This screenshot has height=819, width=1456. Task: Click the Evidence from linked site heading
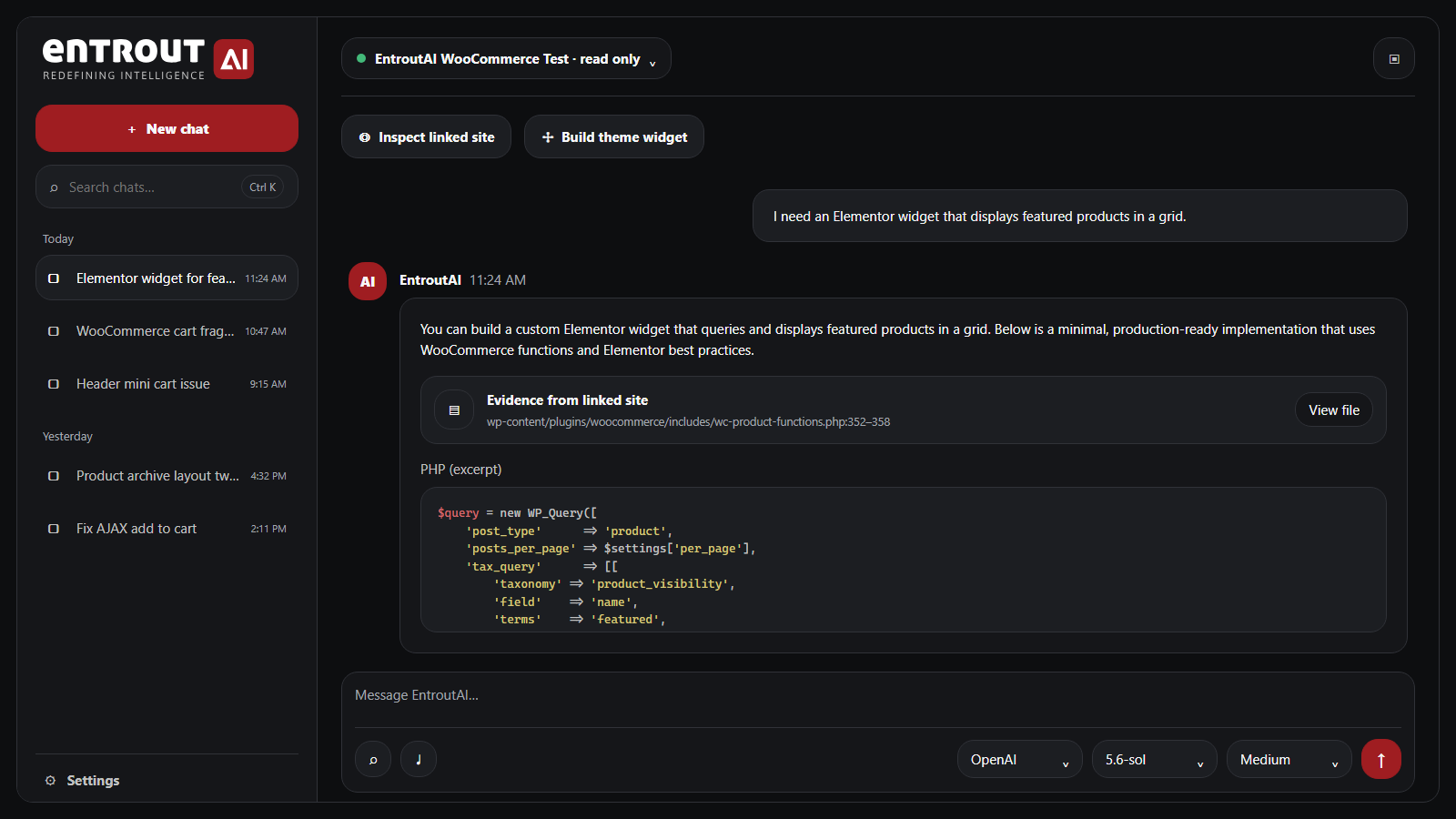pos(567,400)
